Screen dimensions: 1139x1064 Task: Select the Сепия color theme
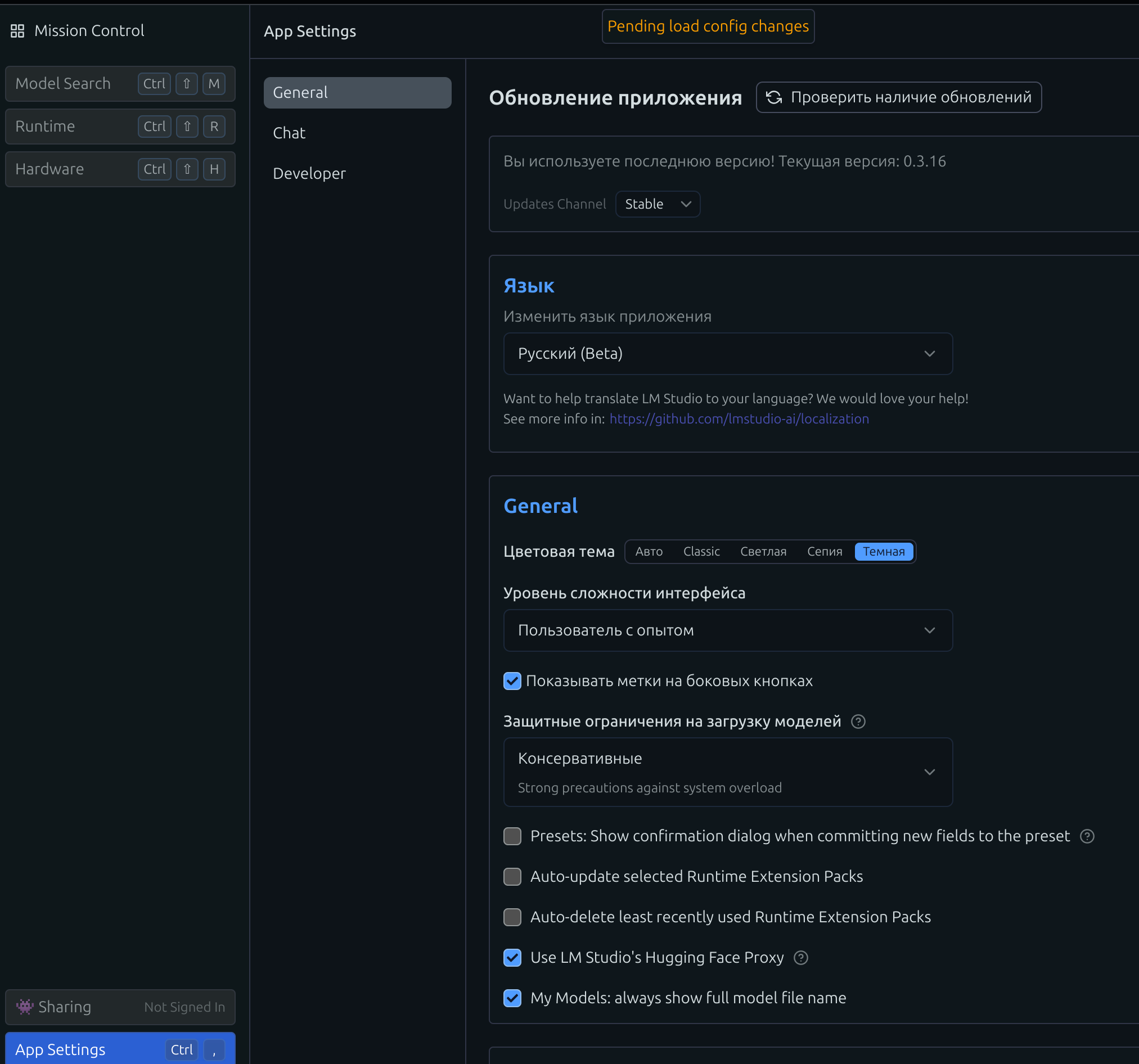pyautogui.click(x=824, y=551)
